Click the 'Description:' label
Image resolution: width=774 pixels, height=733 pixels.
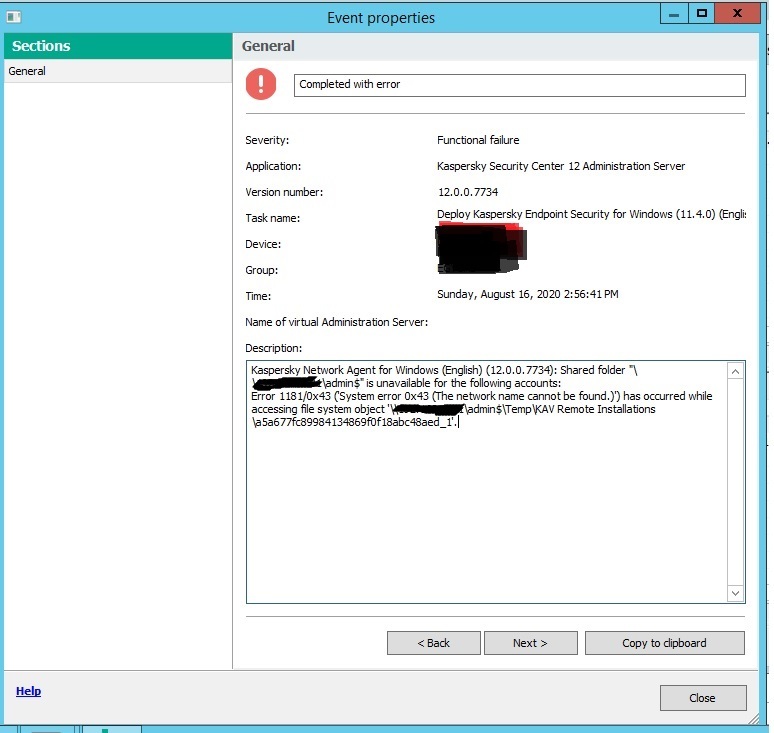[x=273, y=348]
